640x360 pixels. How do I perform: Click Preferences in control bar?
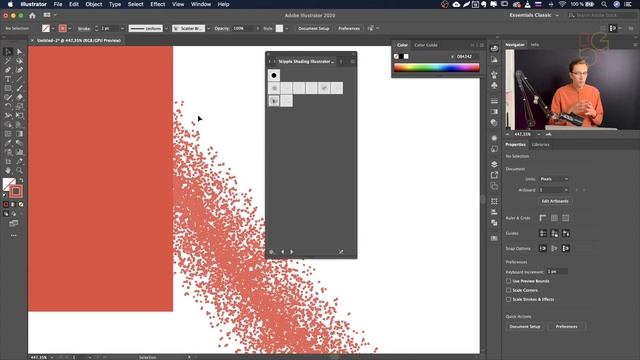pyautogui.click(x=349, y=29)
